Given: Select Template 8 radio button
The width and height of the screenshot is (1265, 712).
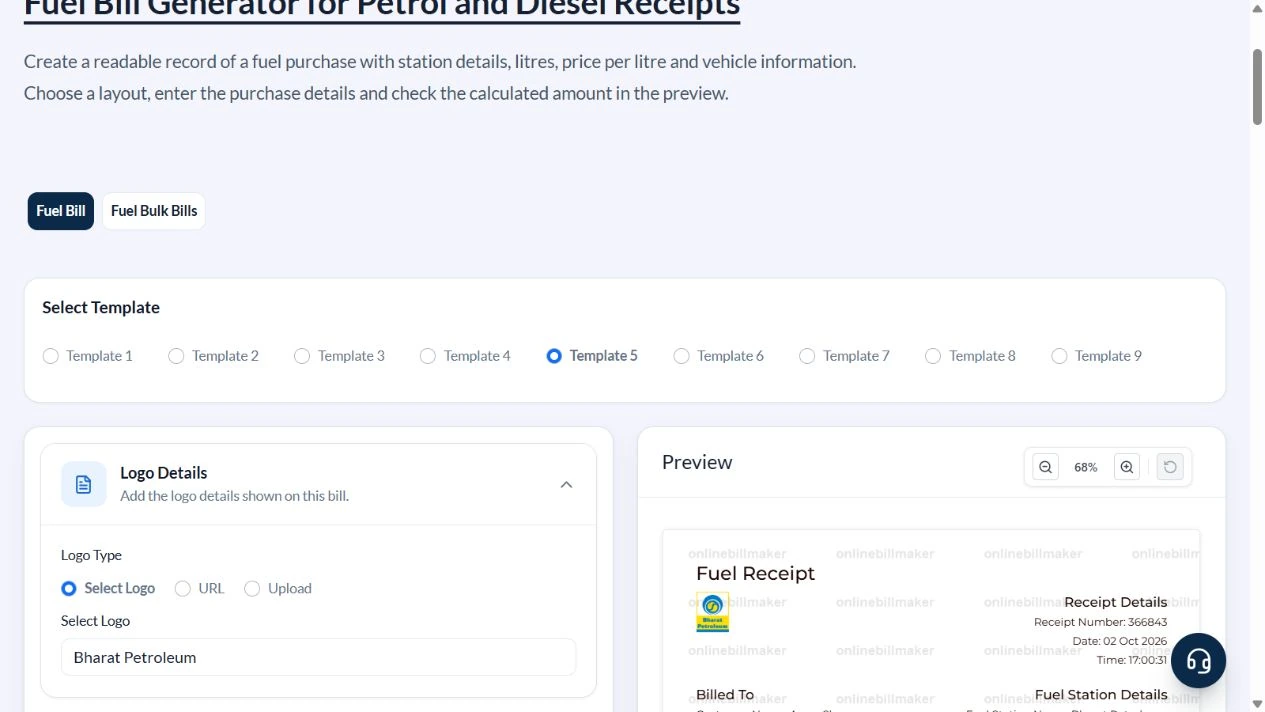Looking at the screenshot, I should pyautogui.click(x=933, y=356).
